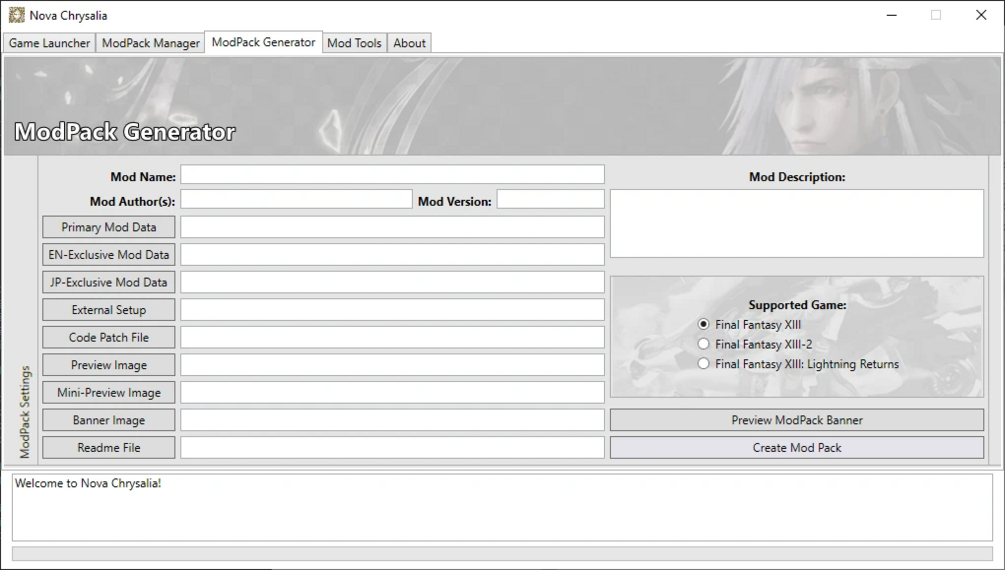Image resolution: width=1005 pixels, height=570 pixels.
Task: Close the Nova Chrysalia window
Action: (981, 15)
